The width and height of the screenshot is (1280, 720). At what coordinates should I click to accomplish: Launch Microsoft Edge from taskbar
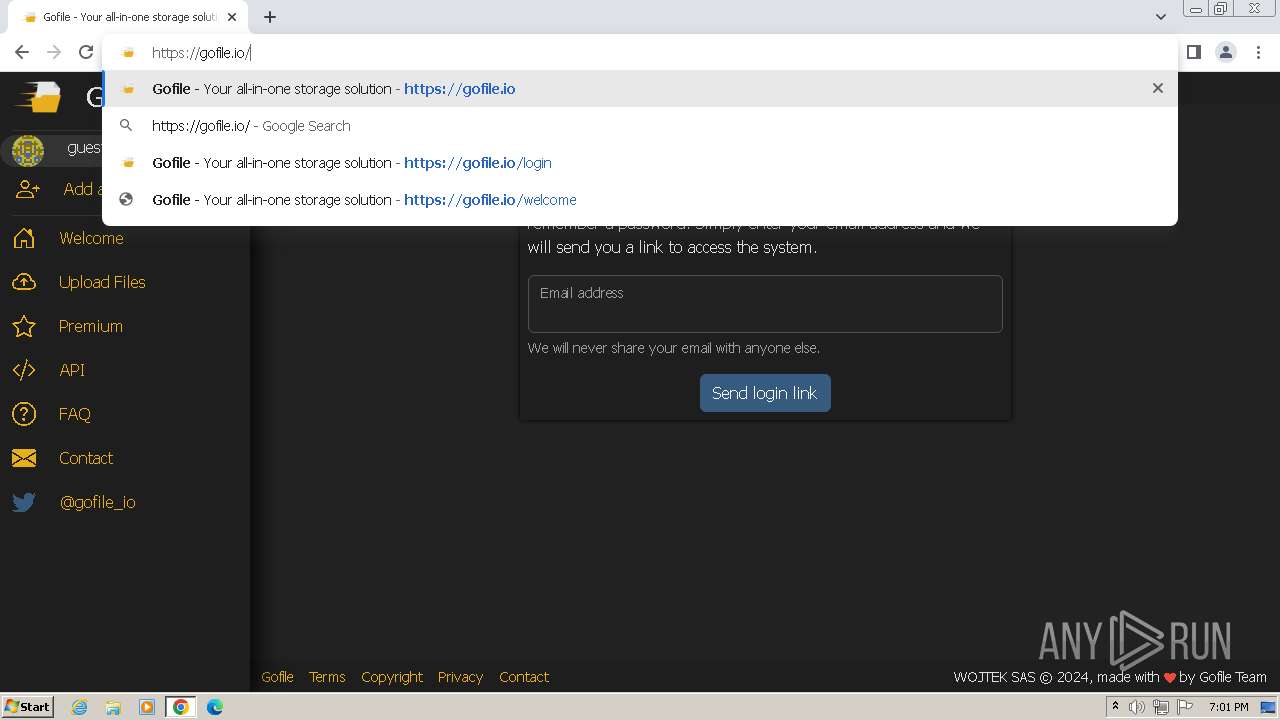(x=215, y=707)
